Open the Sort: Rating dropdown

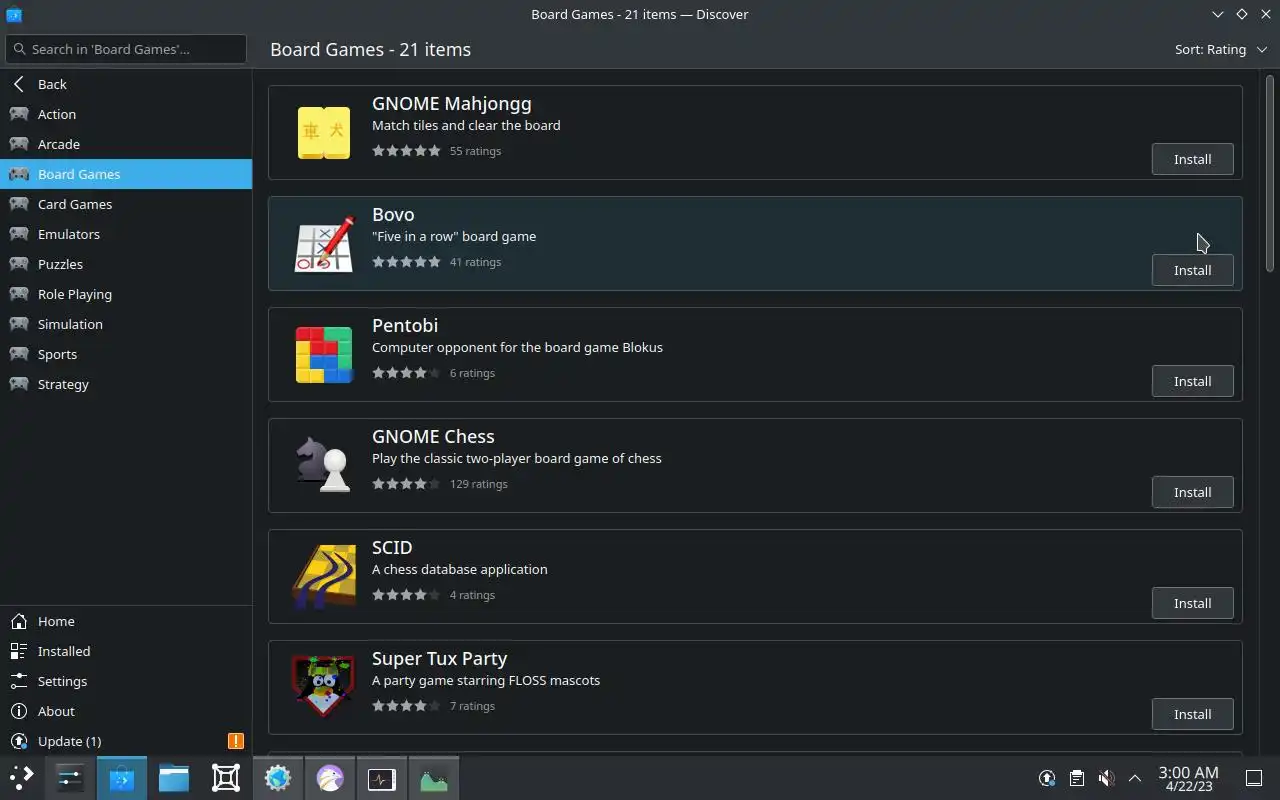pos(1220,49)
